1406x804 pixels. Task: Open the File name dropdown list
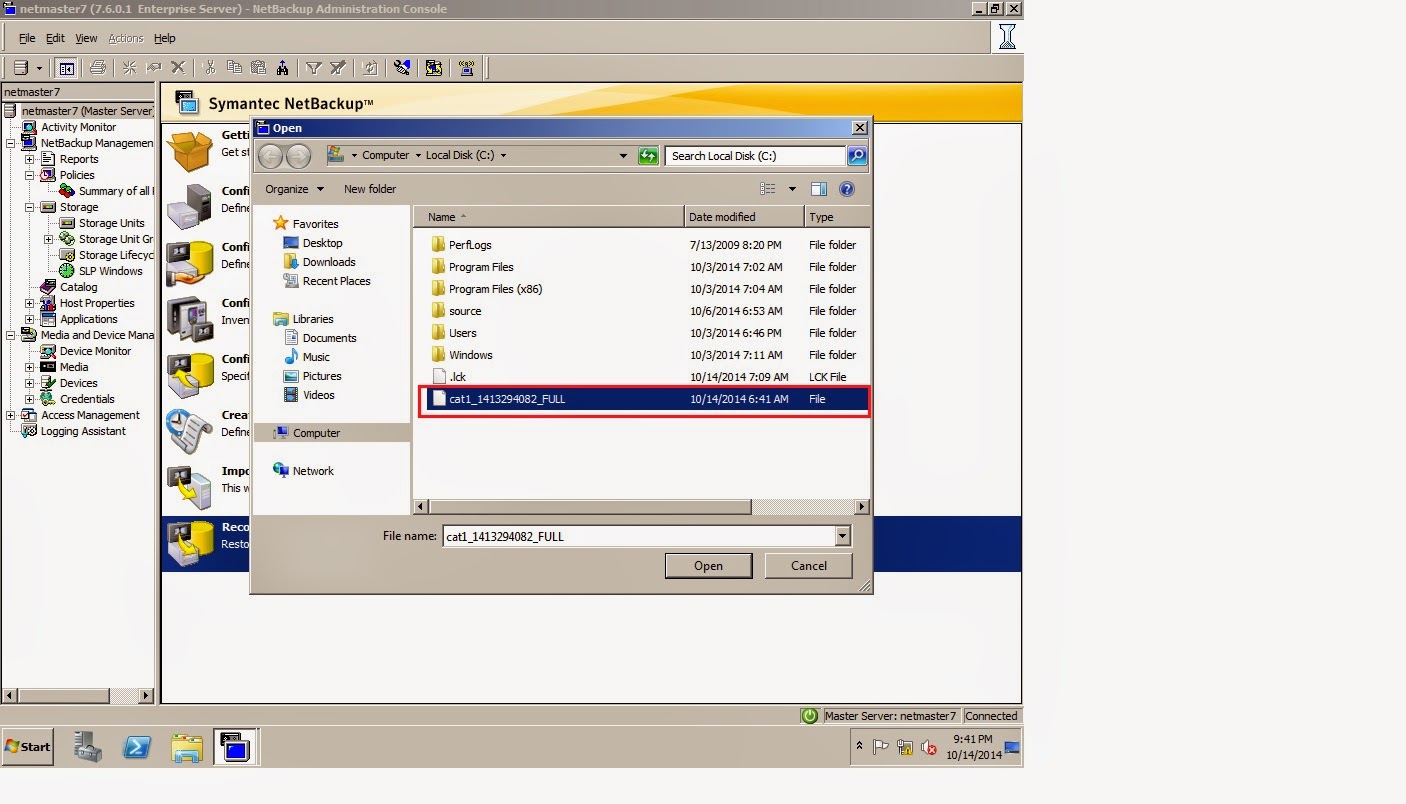pos(840,536)
